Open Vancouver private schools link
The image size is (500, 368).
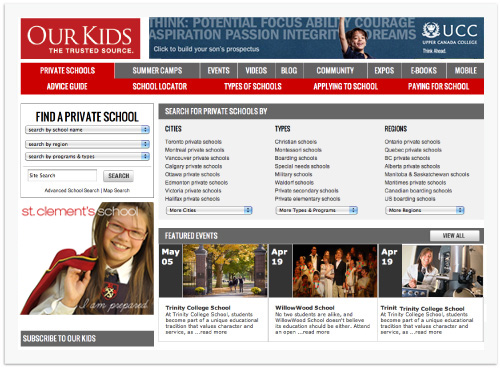pyautogui.click(x=197, y=158)
